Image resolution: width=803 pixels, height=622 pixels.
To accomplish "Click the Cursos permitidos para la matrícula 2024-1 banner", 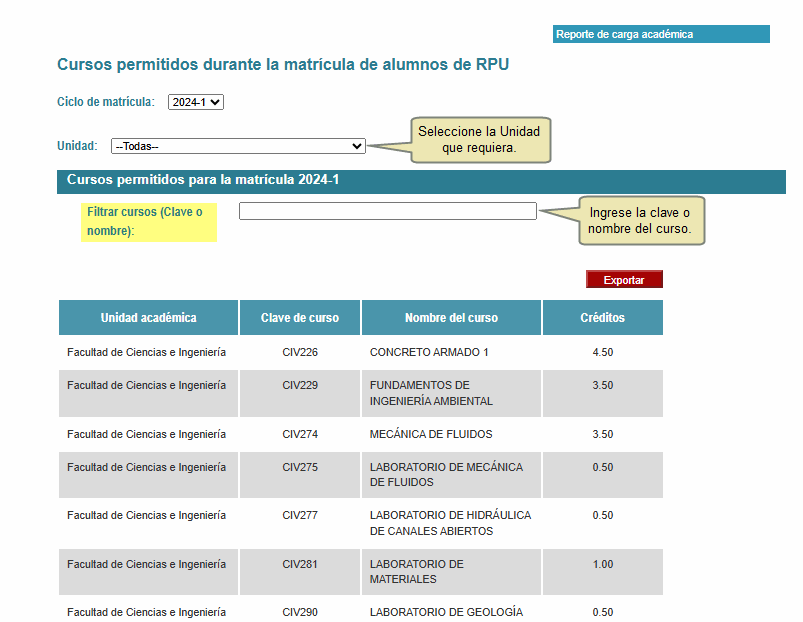I will point(421,182).
